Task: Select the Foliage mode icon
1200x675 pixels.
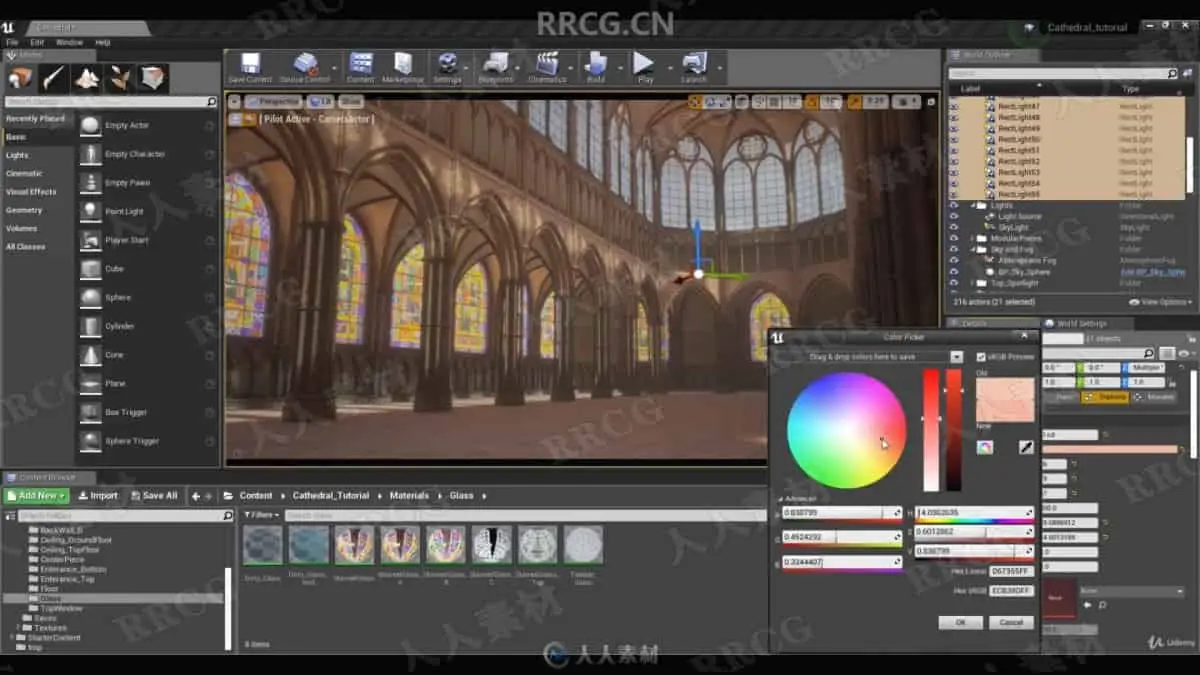Action: coord(119,78)
